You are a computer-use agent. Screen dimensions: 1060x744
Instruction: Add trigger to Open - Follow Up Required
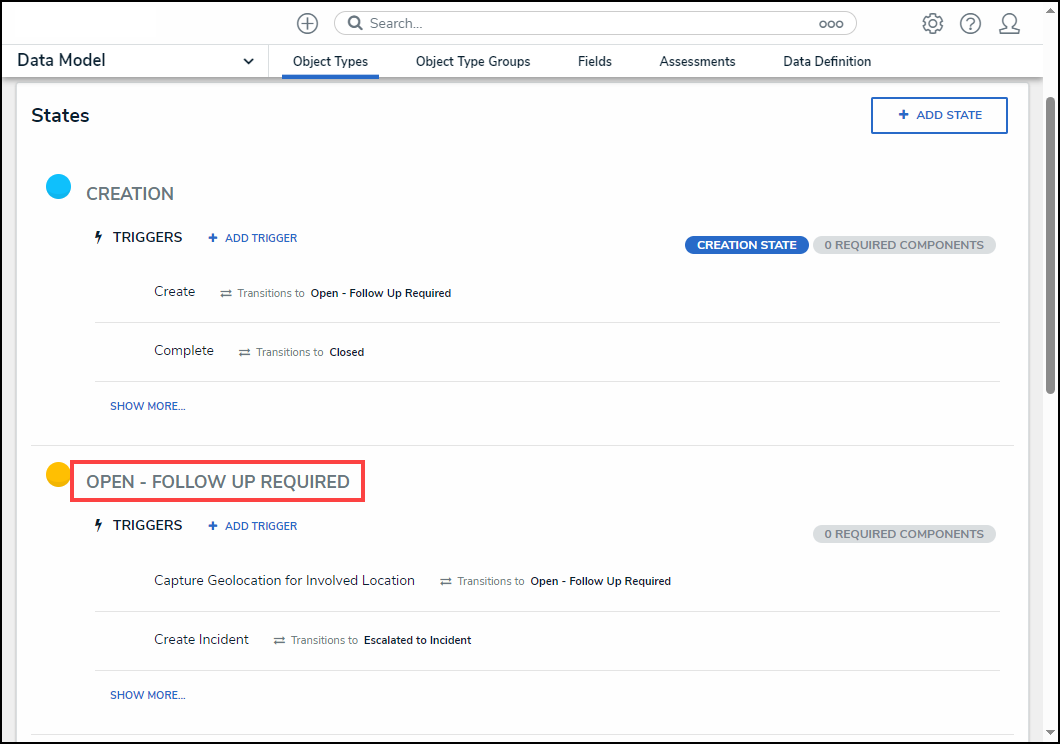point(252,526)
